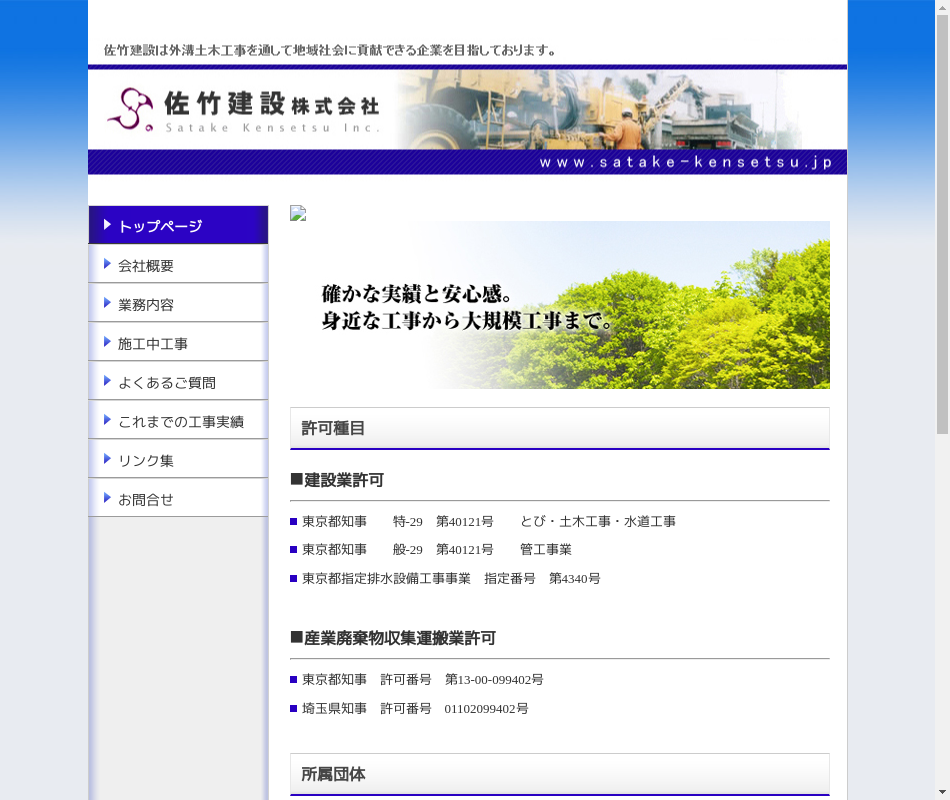Viewport: 950px width, 800px height.
Task: Click the Satake Kensetsu logo emblem
Action: (130, 108)
